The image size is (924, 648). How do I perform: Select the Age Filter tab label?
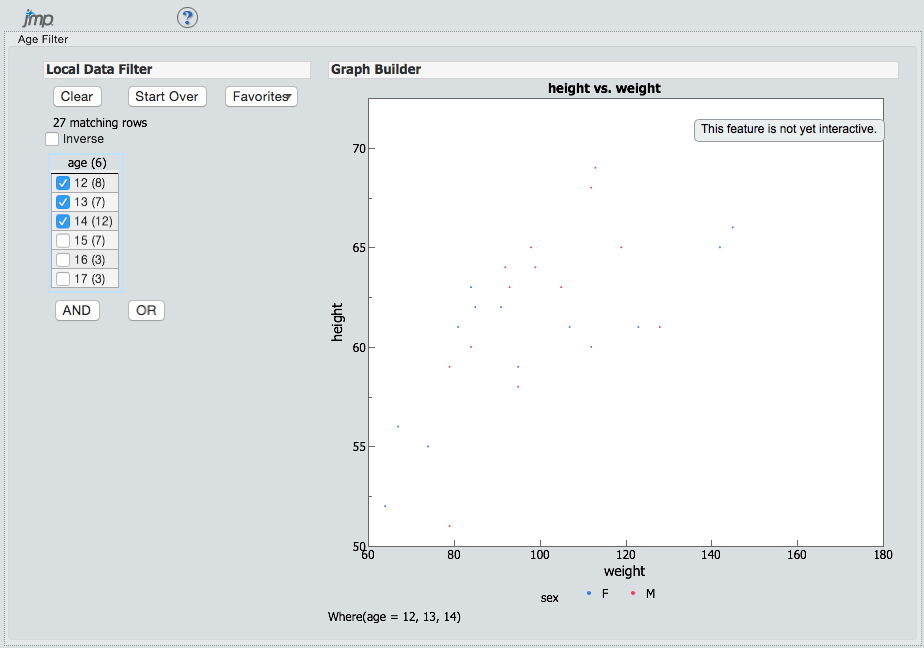(43, 39)
